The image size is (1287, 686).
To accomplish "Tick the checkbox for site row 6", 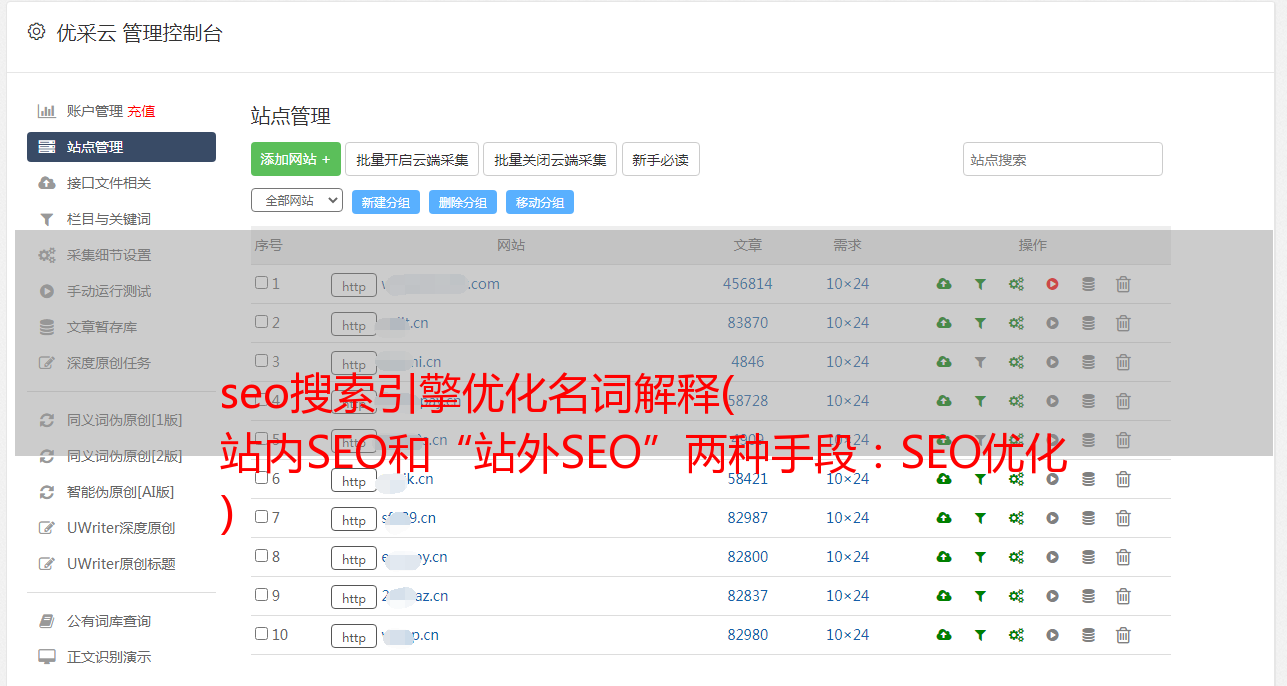I will [261, 478].
